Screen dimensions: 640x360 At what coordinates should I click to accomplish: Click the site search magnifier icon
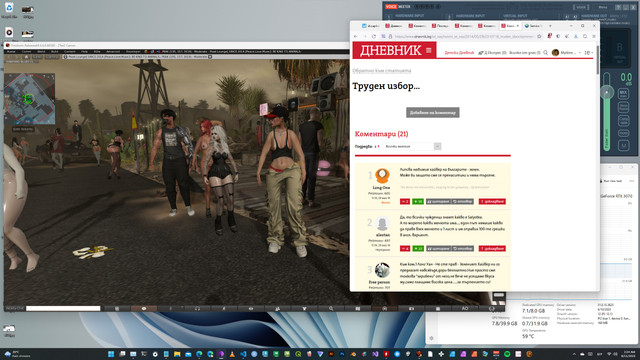tap(546, 53)
